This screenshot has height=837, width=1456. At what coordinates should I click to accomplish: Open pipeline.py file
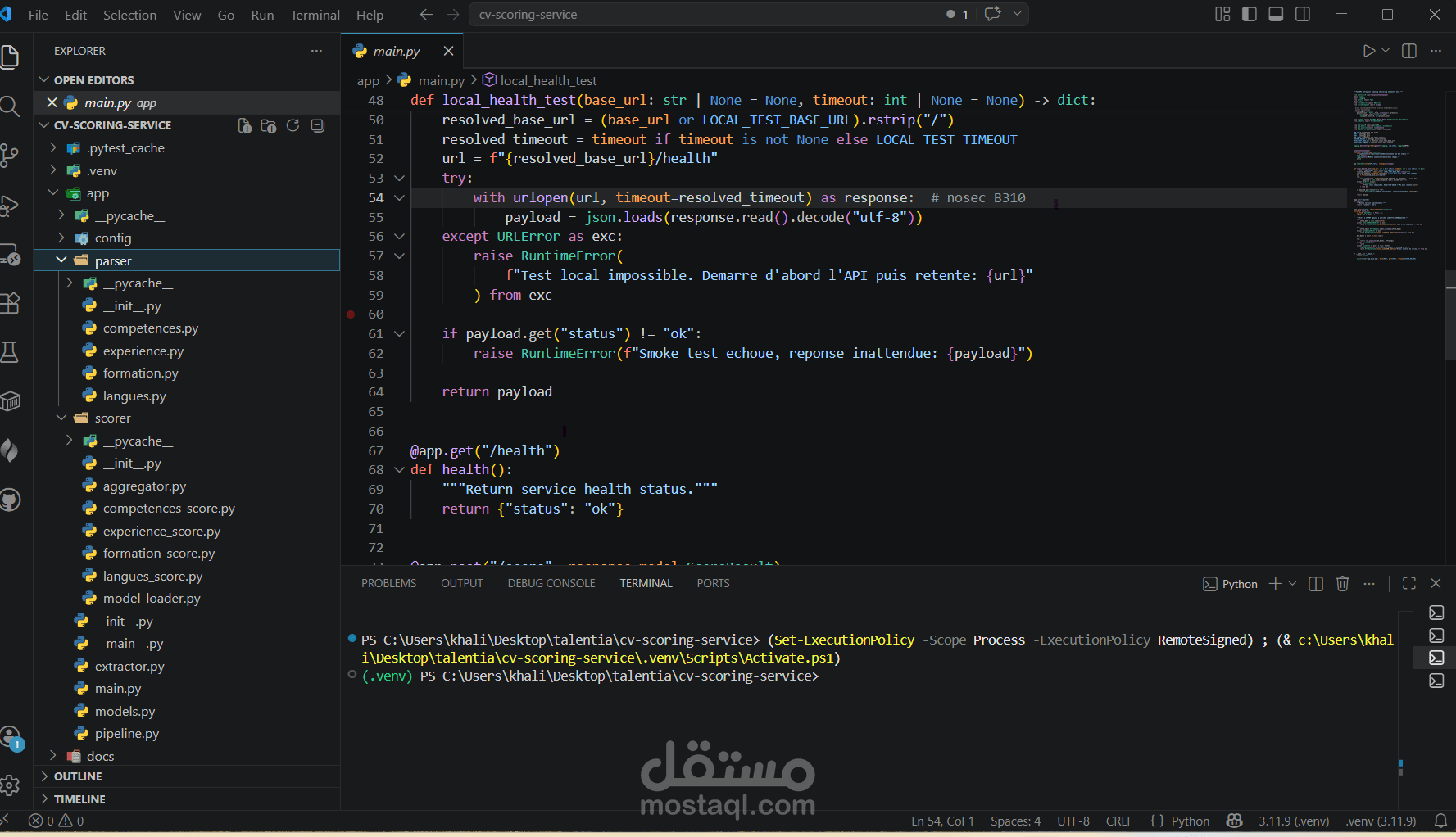click(127, 733)
